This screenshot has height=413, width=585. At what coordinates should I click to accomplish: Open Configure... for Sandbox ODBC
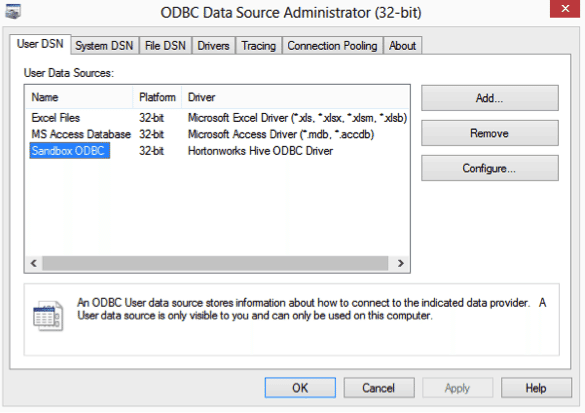click(490, 168)
